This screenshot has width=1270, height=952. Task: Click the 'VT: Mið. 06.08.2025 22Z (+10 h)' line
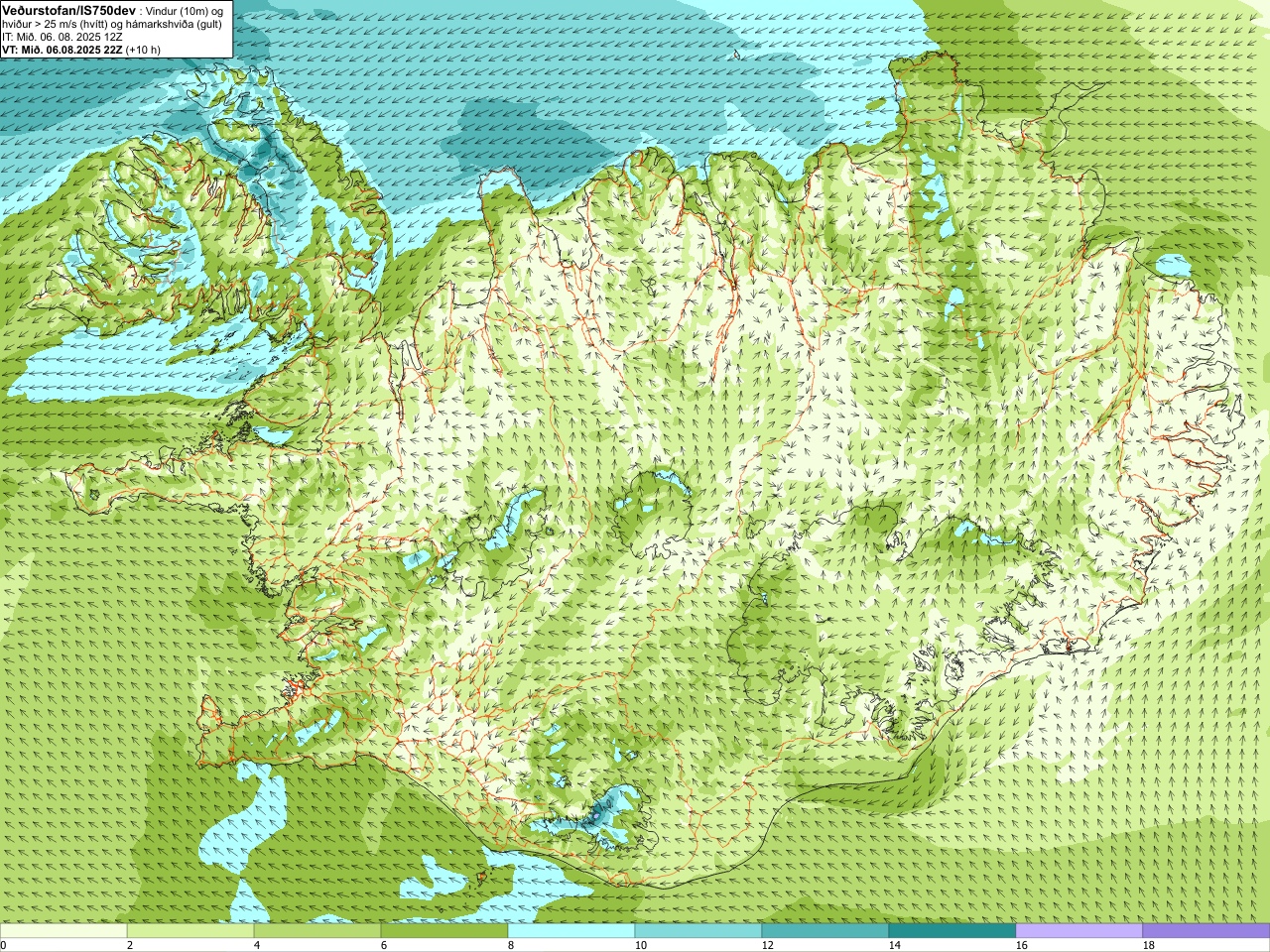pyautogui.click(x=81, y=50)
